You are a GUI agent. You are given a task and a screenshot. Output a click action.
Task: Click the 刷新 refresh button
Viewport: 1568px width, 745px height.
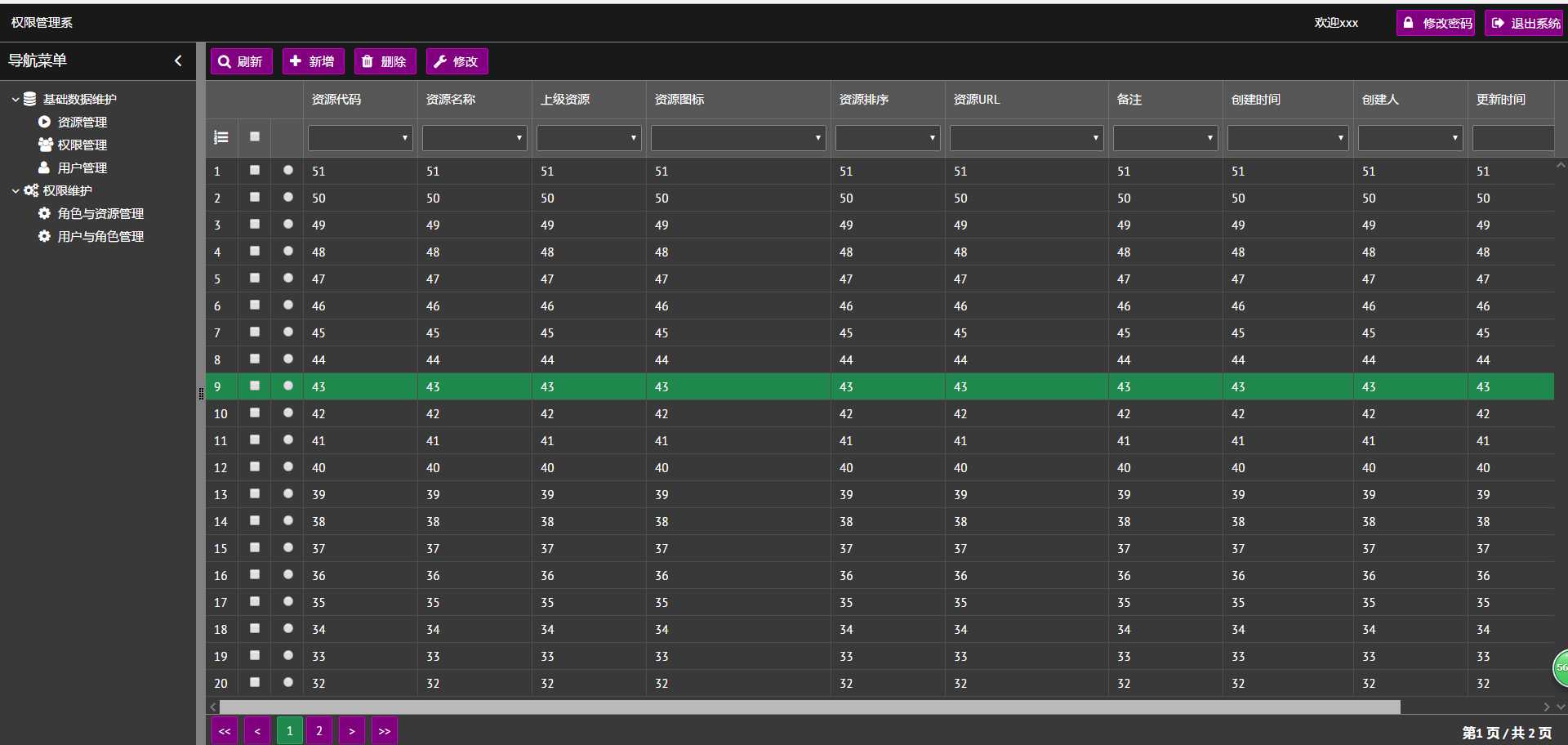pyautogui.click(x=242, y=61)
